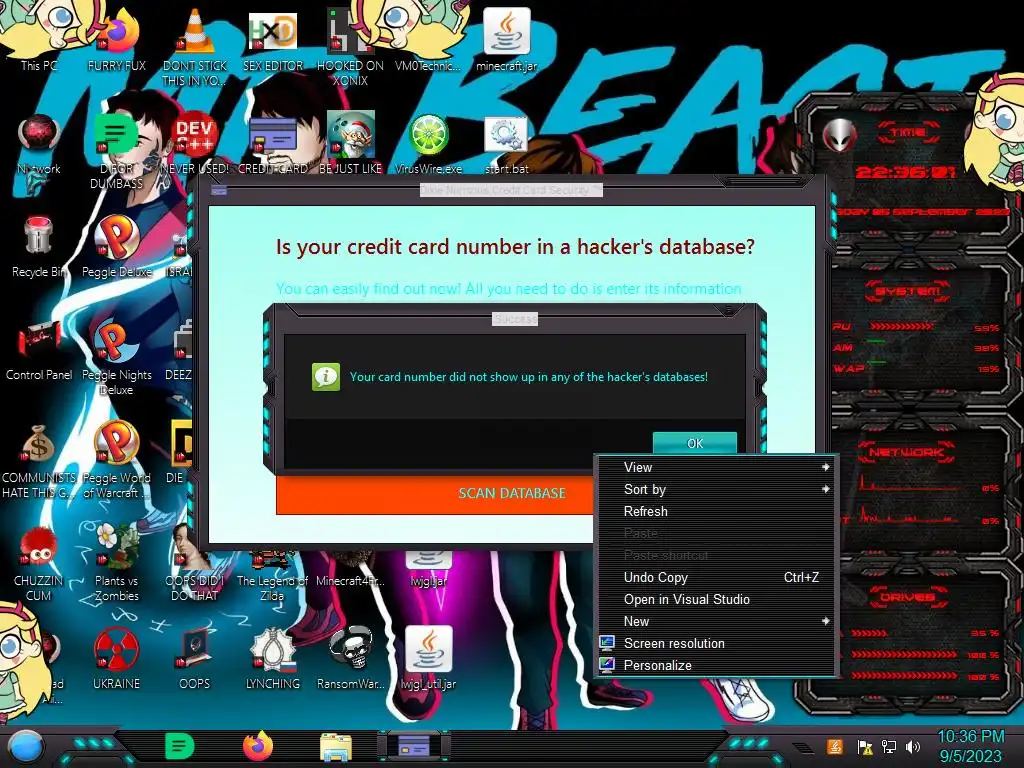Open Personalize from context menu

click(x=716, y=665)
